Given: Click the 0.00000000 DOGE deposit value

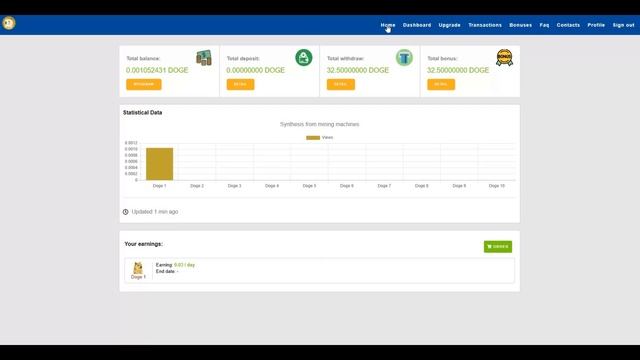Looking at the screenshot, I should (x=256, y=70).
